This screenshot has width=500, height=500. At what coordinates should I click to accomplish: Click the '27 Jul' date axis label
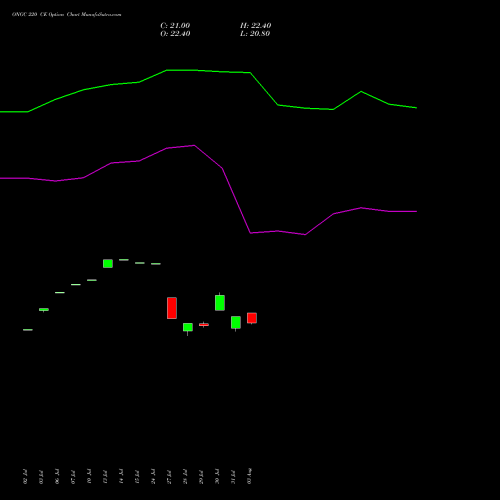click(169, 477)
